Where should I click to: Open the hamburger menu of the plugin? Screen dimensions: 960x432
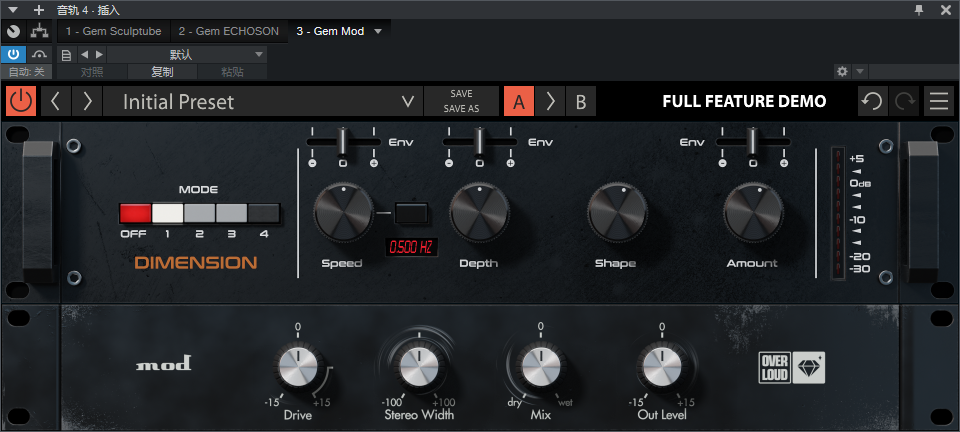(x=939, y=101)
